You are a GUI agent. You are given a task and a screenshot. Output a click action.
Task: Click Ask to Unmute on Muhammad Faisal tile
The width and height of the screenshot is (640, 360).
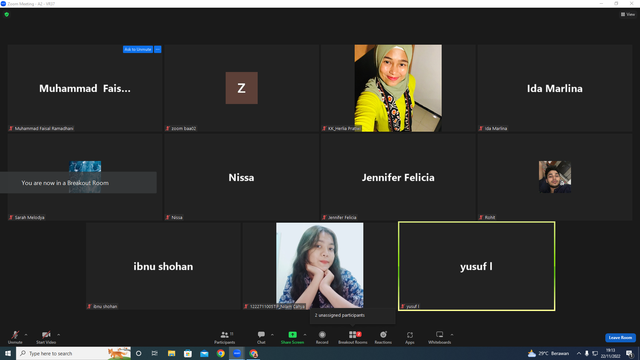pyautogui.click(x=138, y=49)
